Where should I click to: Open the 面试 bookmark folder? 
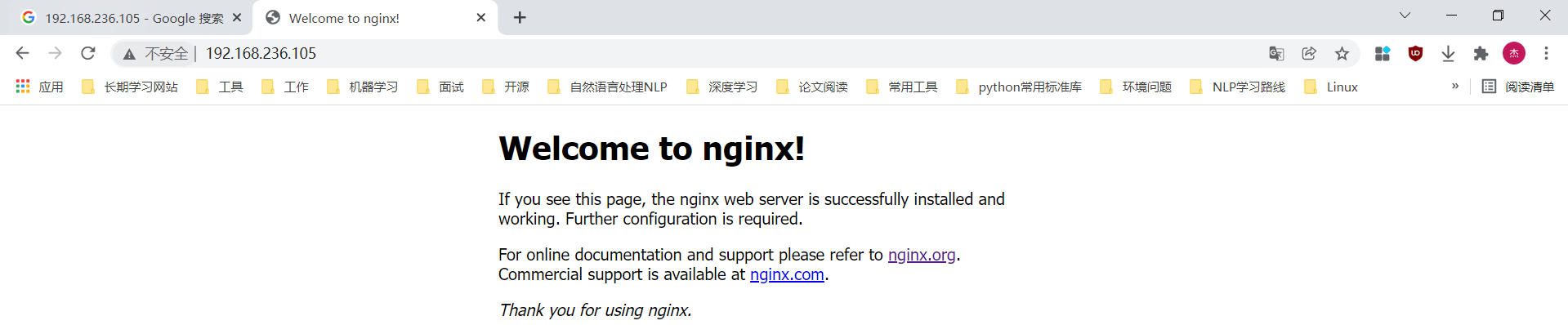point(440,87)
